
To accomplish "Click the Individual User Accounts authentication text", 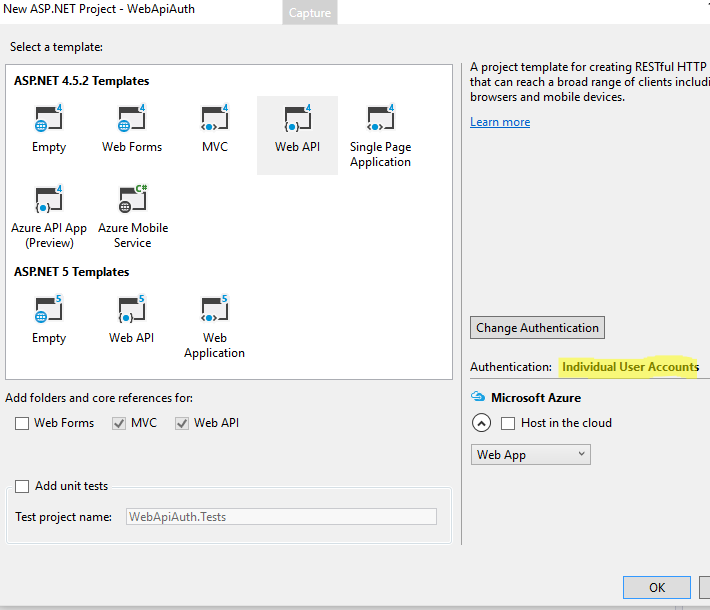I will [630, 366].
